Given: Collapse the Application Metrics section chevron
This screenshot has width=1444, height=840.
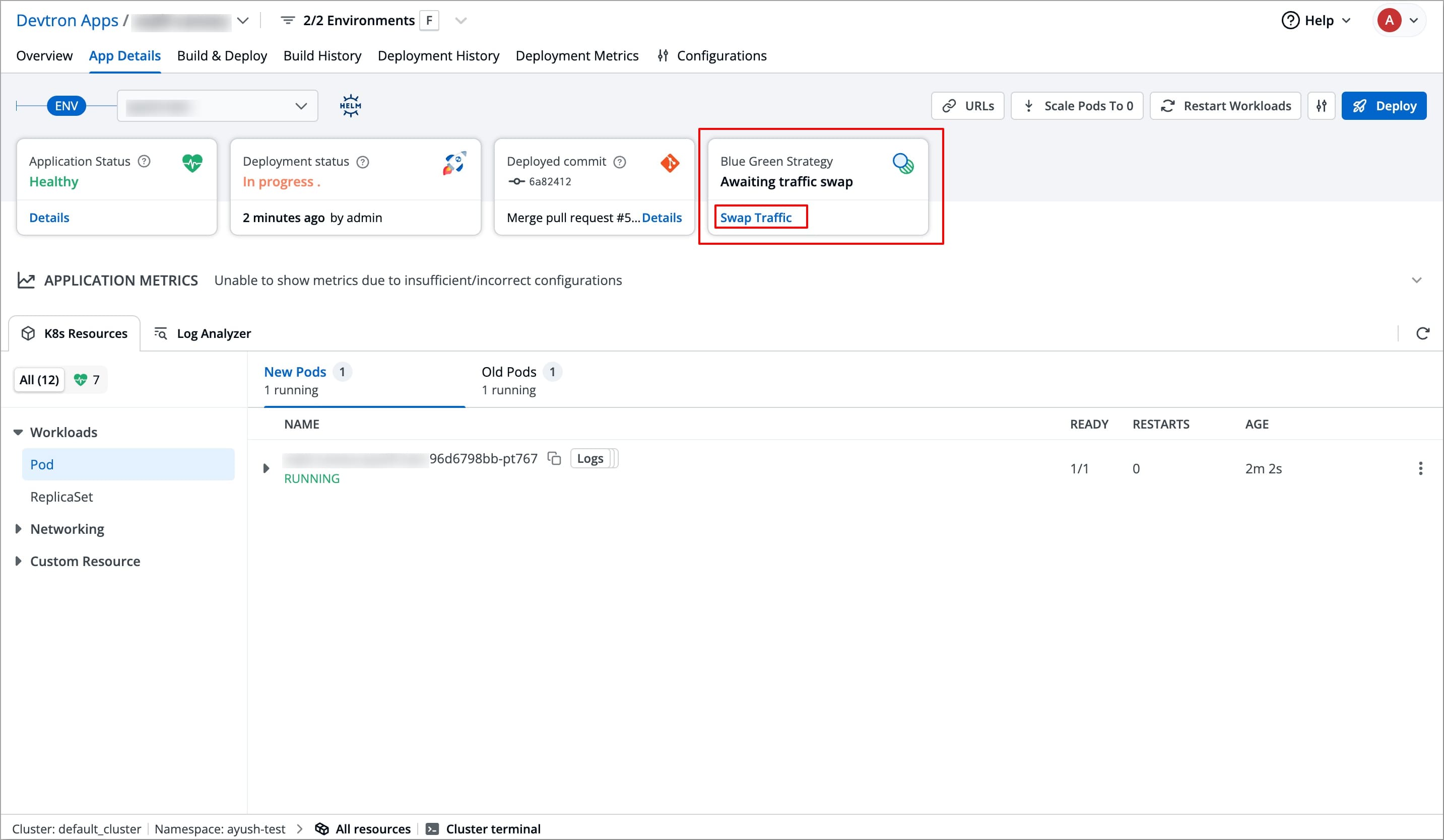Looking at the screenshot, I should 1416,281.
